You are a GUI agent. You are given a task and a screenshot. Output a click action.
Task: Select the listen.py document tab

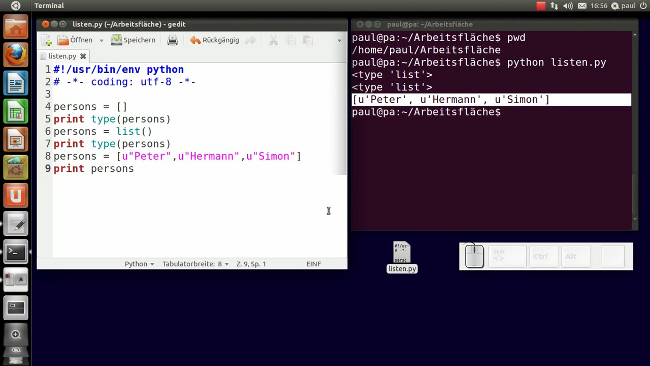pos(62,56)
